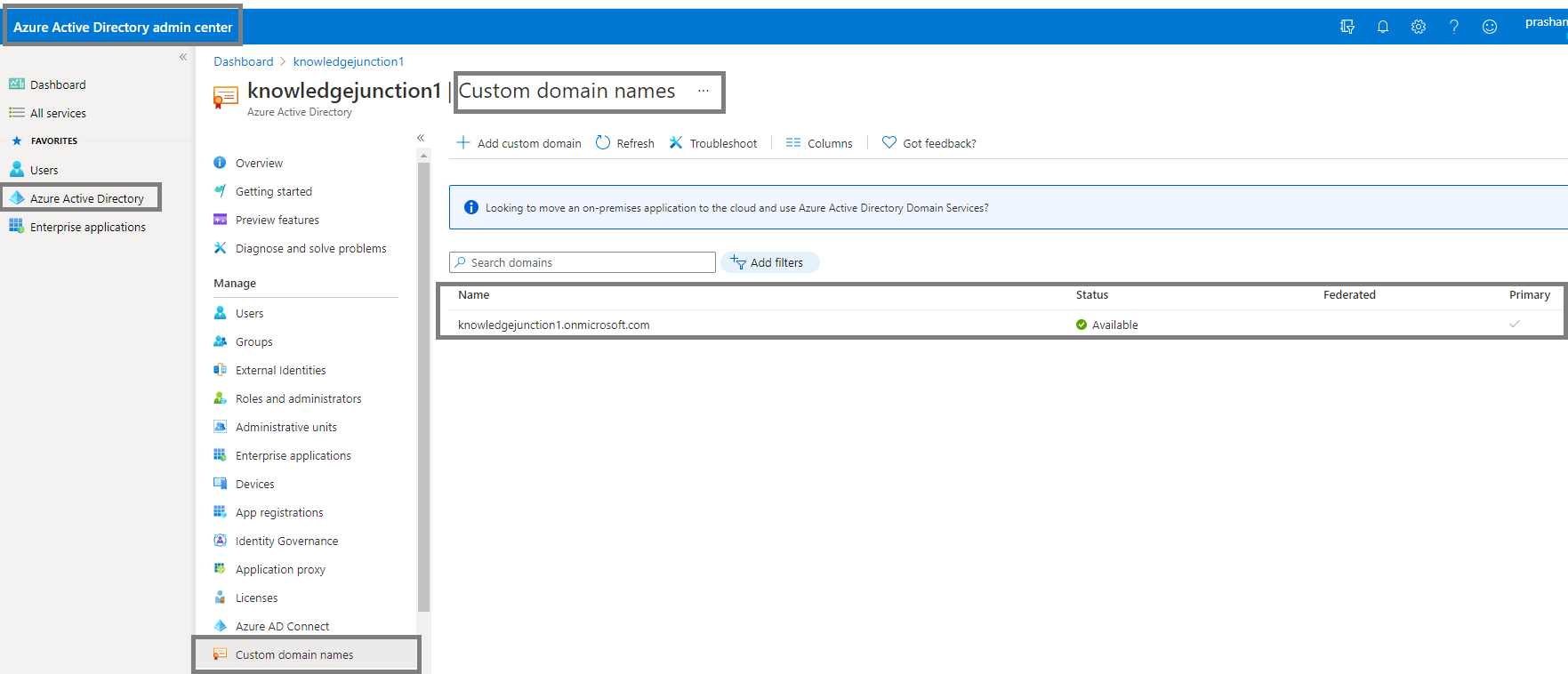1568x674 pixels.
Task: Click the Primary column header
Action: 1530,295
